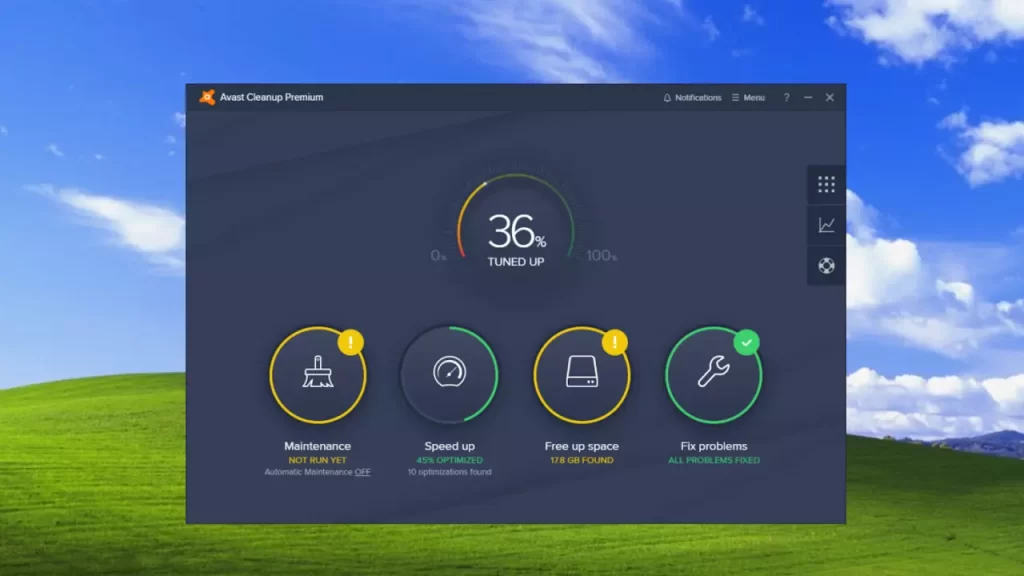This screenshot has height=576, width=1024.
Task: Open the Free up space drive icon
Action: point(581,374)
